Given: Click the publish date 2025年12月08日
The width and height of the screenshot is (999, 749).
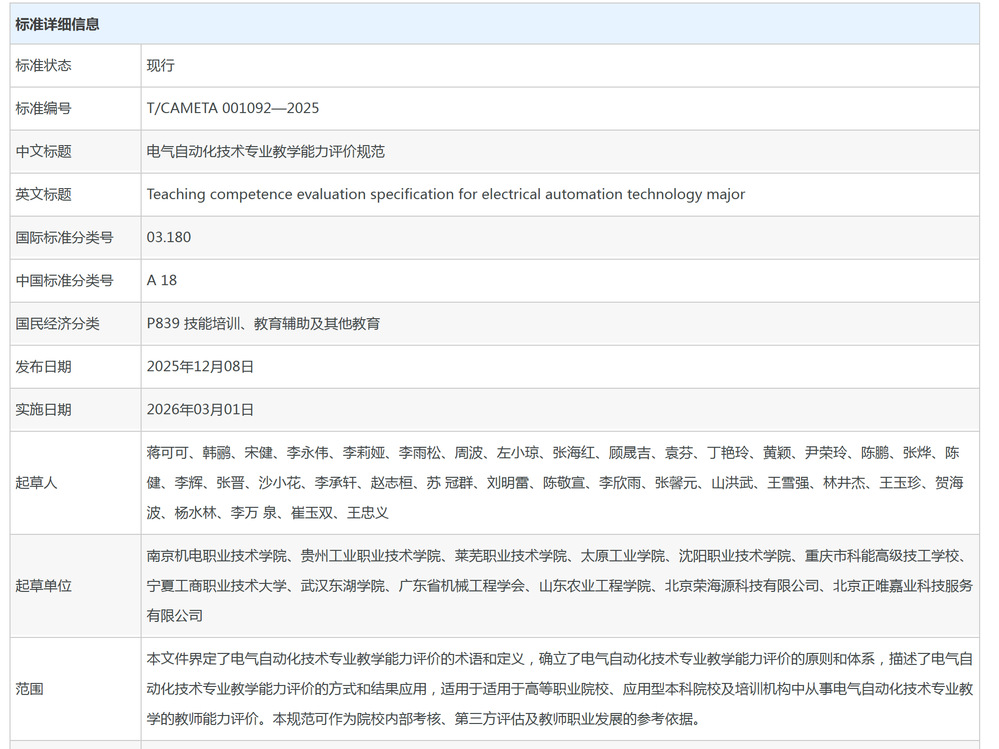Looking at the screenshot, I should click(200, 367).
